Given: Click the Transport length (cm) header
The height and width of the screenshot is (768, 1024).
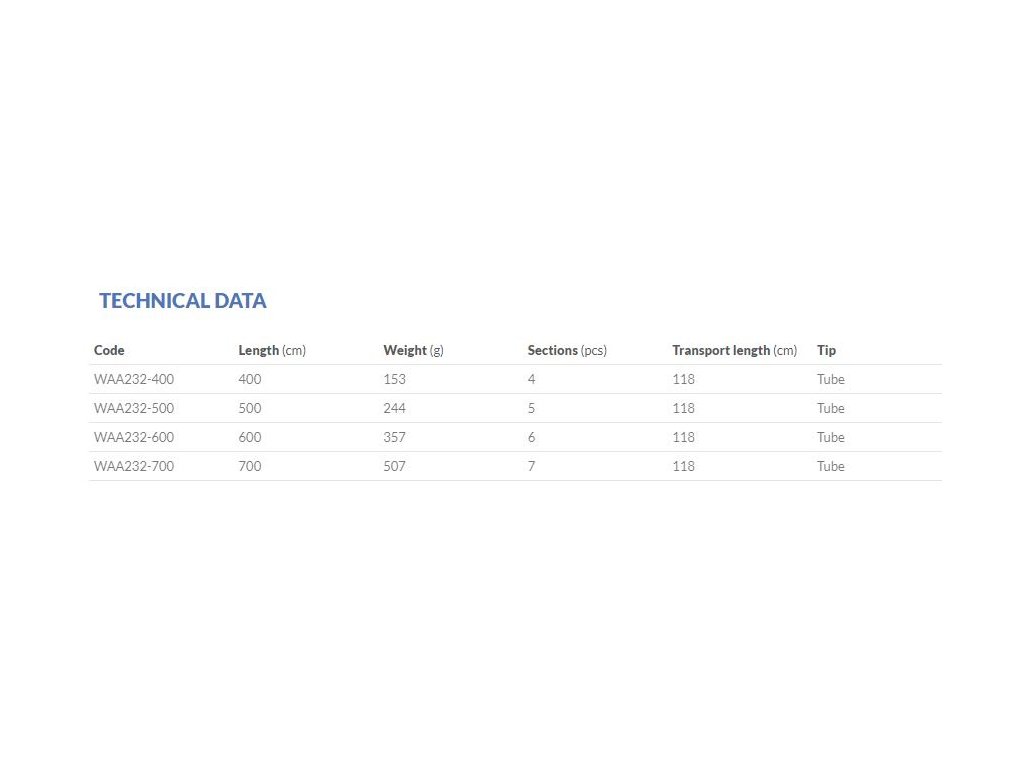Looking at the screenshot, I should 734,350.
